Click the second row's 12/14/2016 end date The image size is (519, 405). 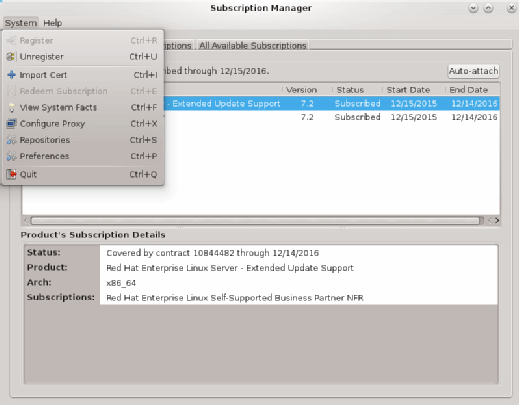(x=474, y=117)
